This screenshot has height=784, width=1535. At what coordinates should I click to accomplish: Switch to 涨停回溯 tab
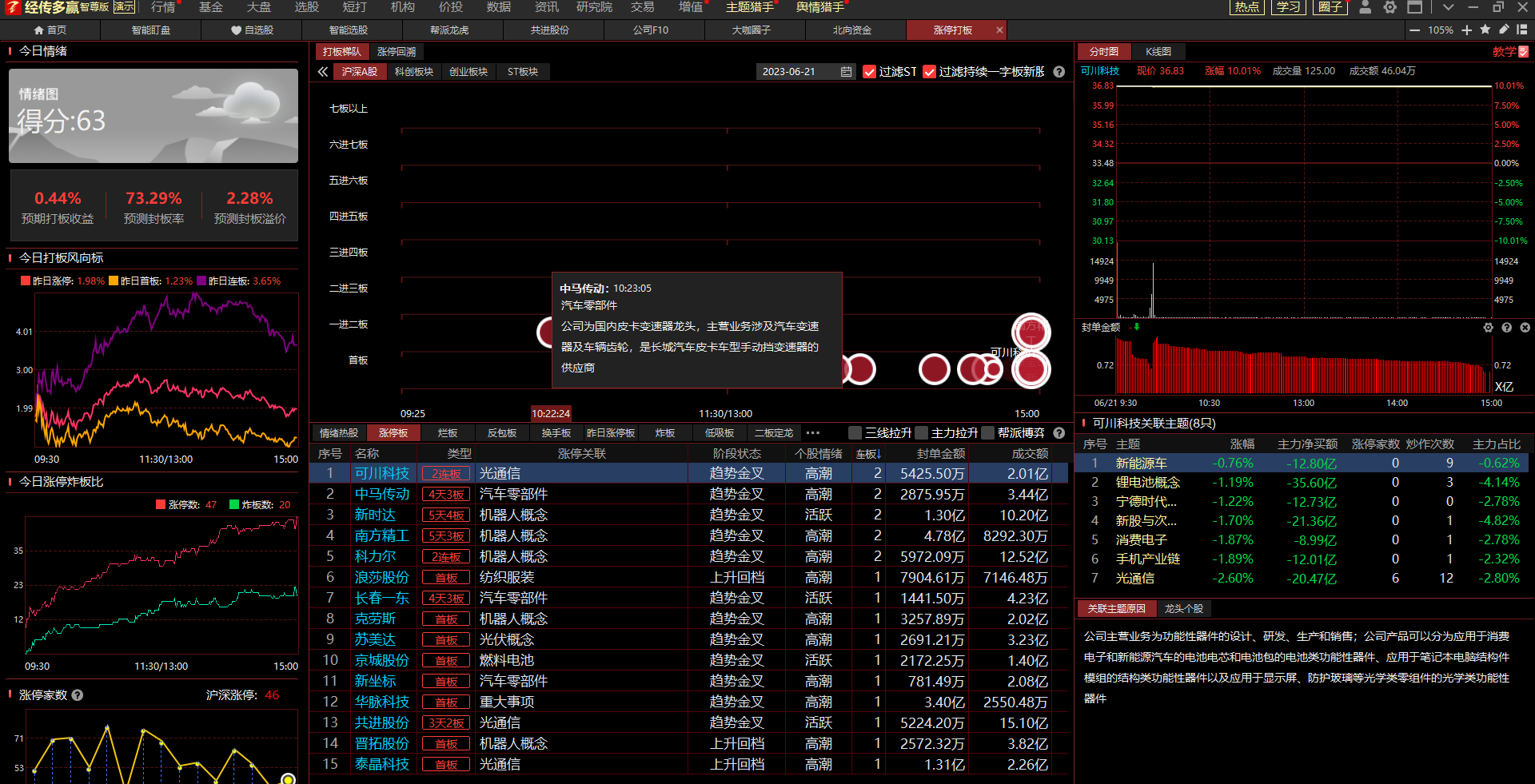click(397, 51)
